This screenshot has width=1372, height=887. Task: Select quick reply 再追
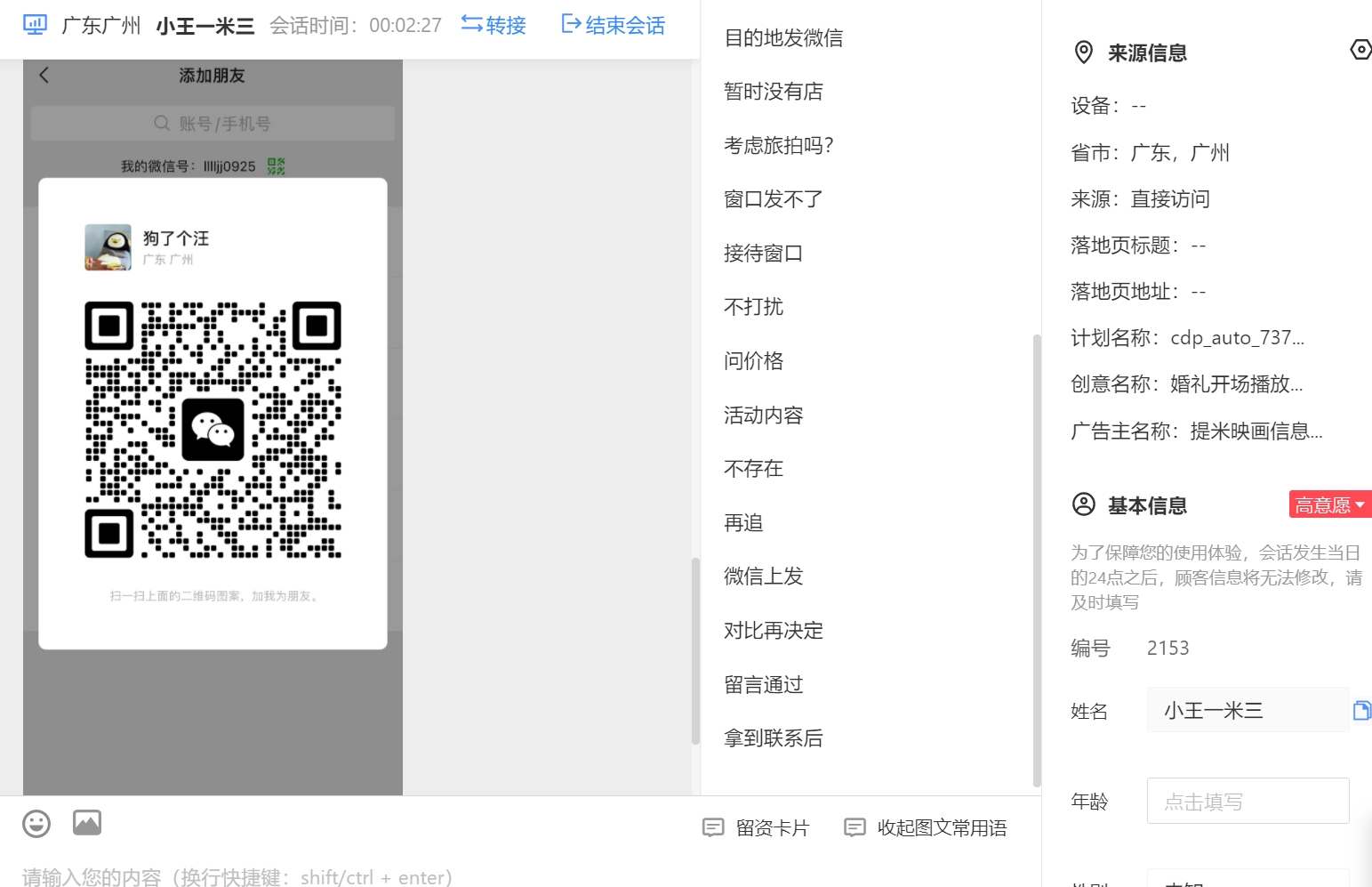click(743, 523)
